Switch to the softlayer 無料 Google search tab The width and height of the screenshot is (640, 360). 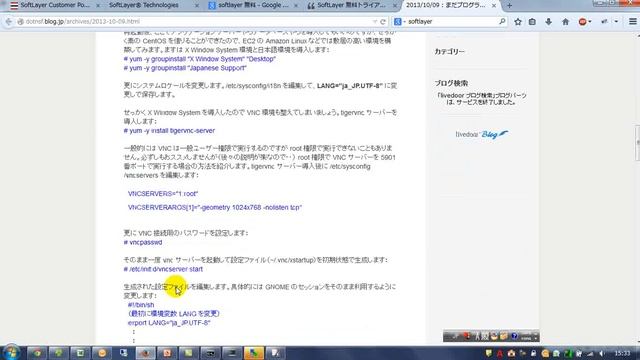coord(253,5)
